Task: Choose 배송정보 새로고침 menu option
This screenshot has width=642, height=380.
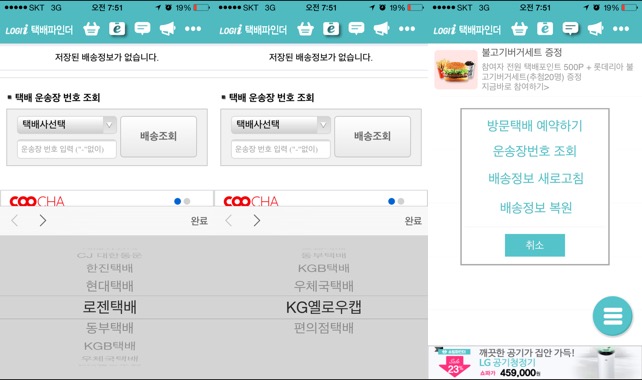Action: (536, 179)
